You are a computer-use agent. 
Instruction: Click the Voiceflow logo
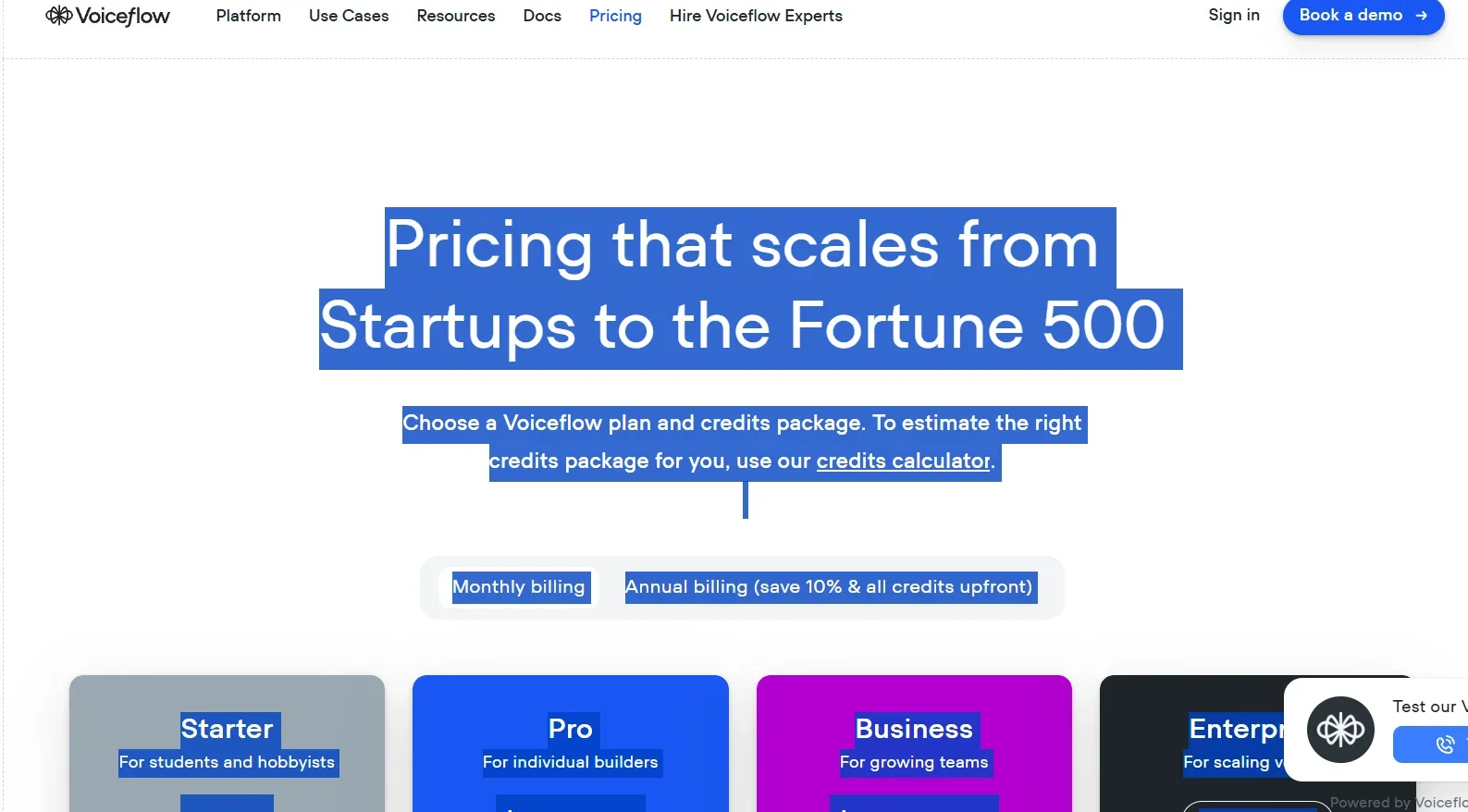pos(108,16)
